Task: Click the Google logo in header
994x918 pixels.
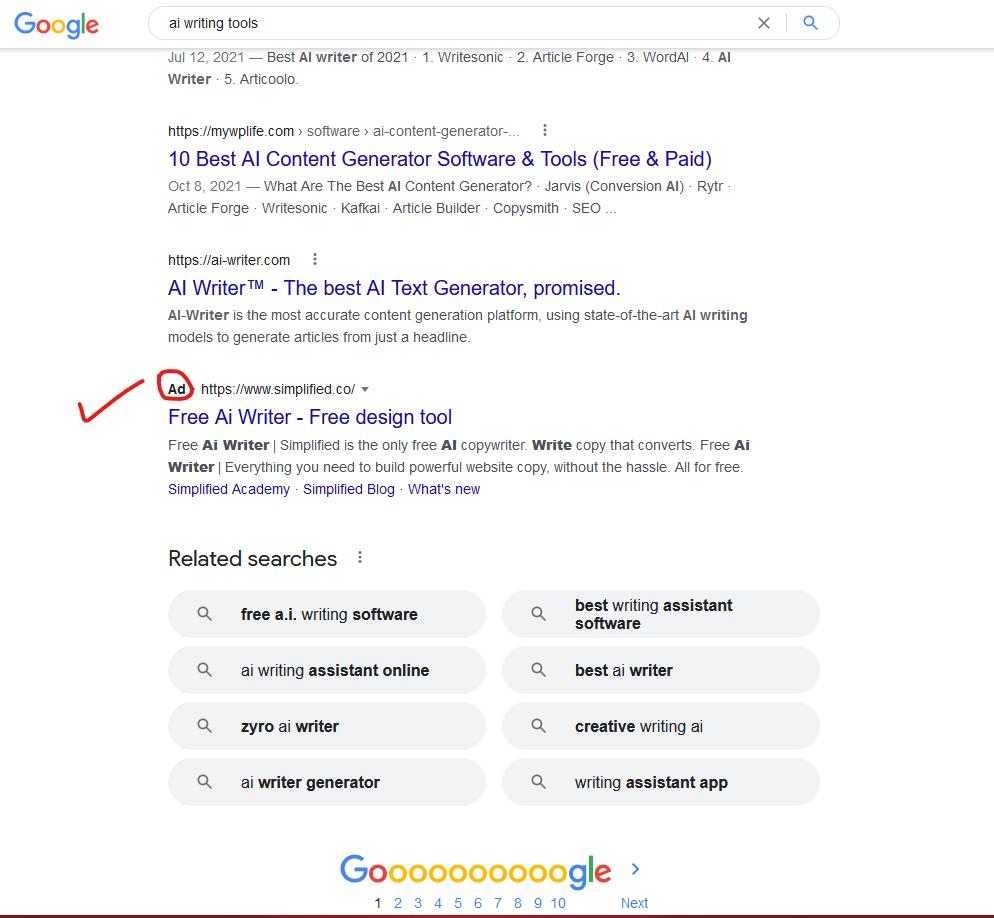Action: tap(56, 25)
